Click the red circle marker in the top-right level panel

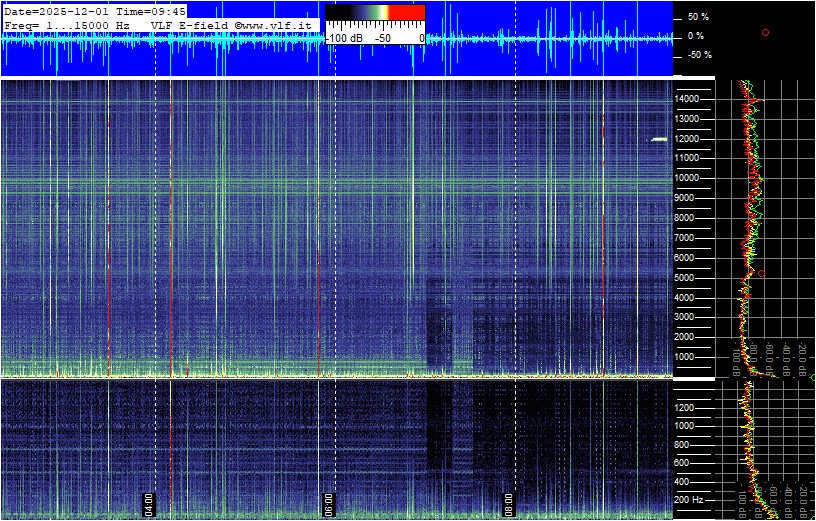[x=765, y=33]
